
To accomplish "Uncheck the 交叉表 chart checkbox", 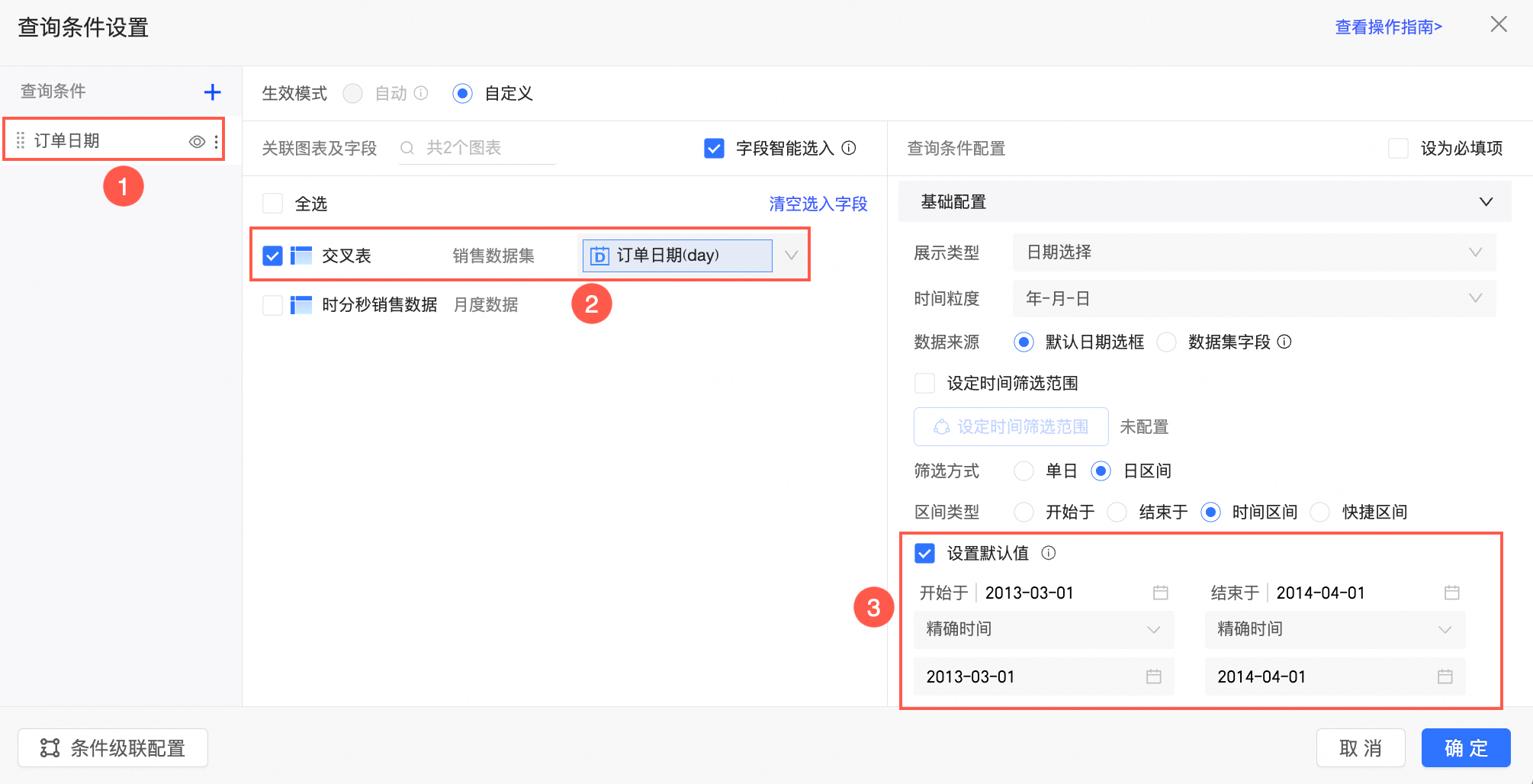I will 272,255.
